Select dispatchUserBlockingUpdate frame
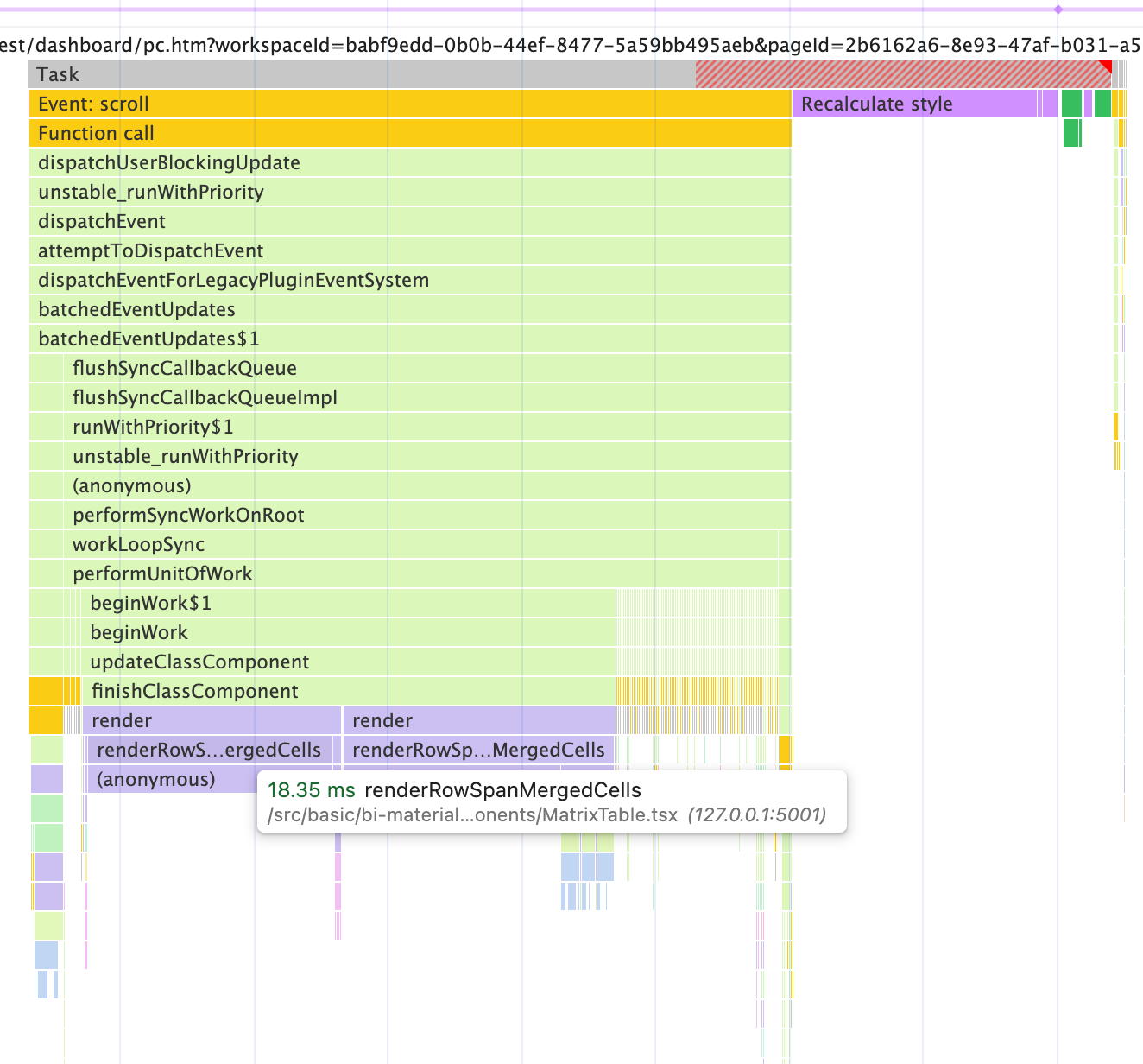Screen dimensions: 1143x1064 click(x=410, y=162)
